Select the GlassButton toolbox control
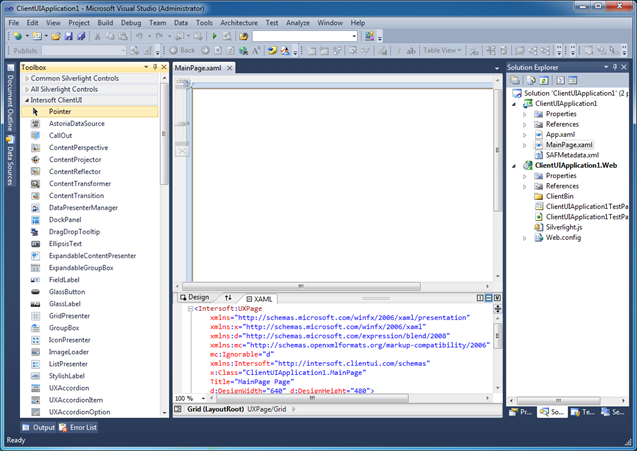 pos(89,292)
